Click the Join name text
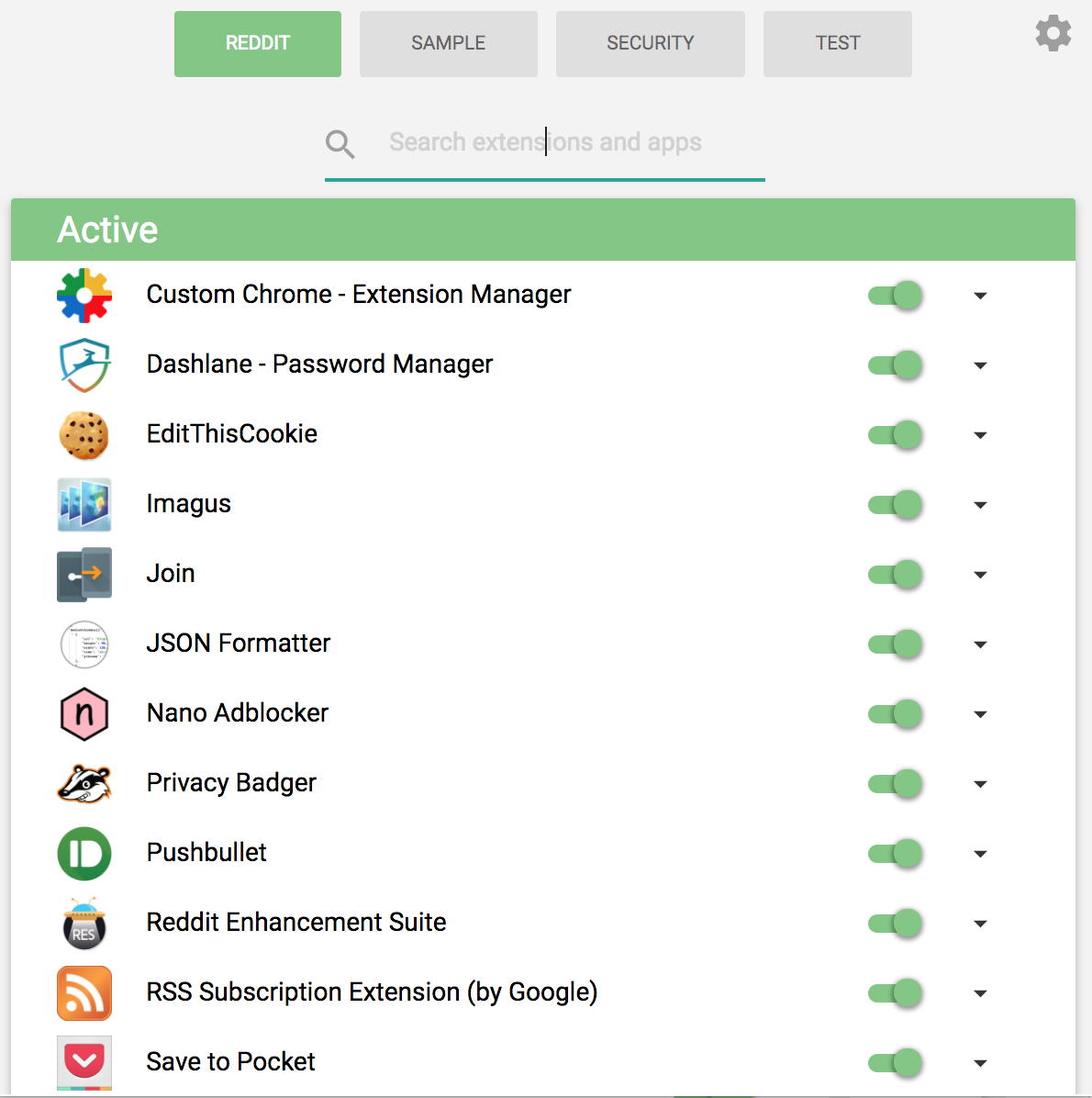Screen dimensions: 1092x1098 (x=170, y=574)
